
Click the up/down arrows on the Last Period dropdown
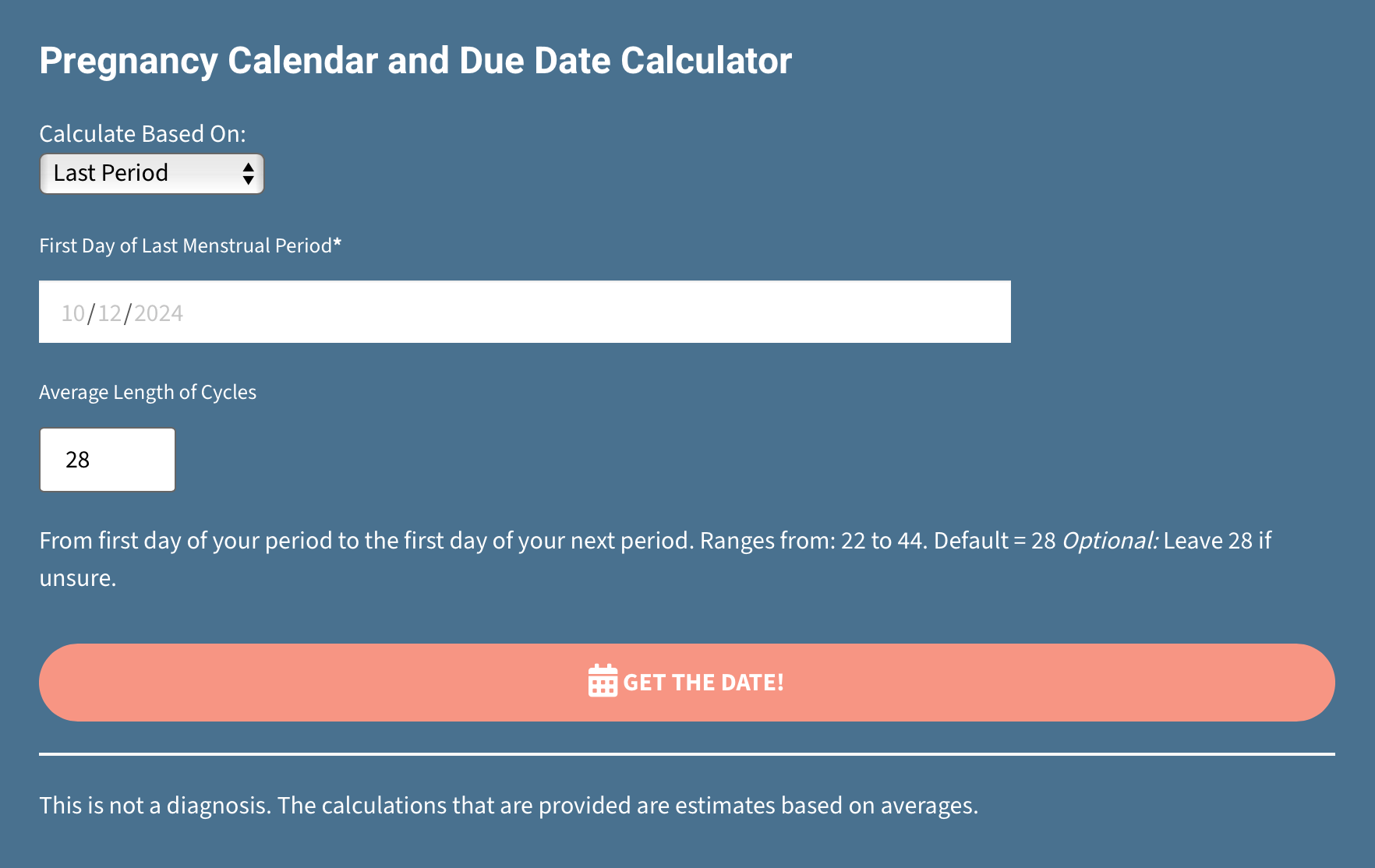pyautogui.click(x=248, y=173)
